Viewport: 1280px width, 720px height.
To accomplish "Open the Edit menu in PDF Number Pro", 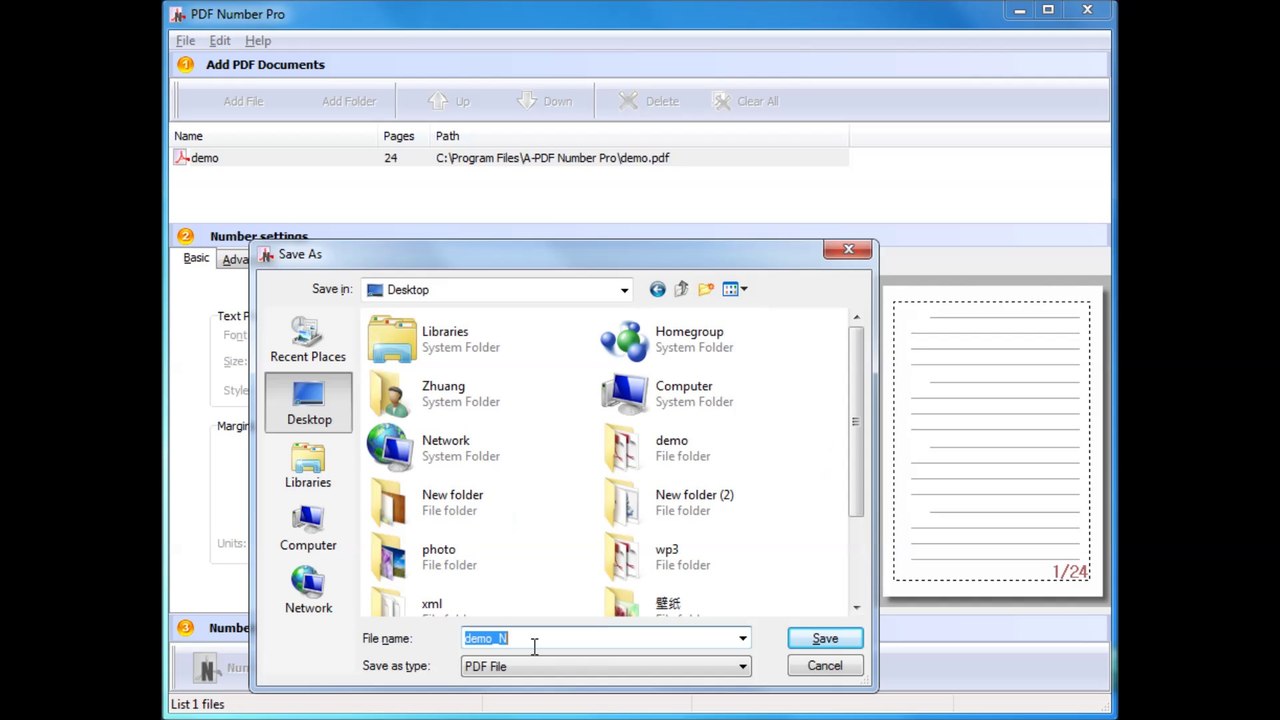I will point(219,41).
